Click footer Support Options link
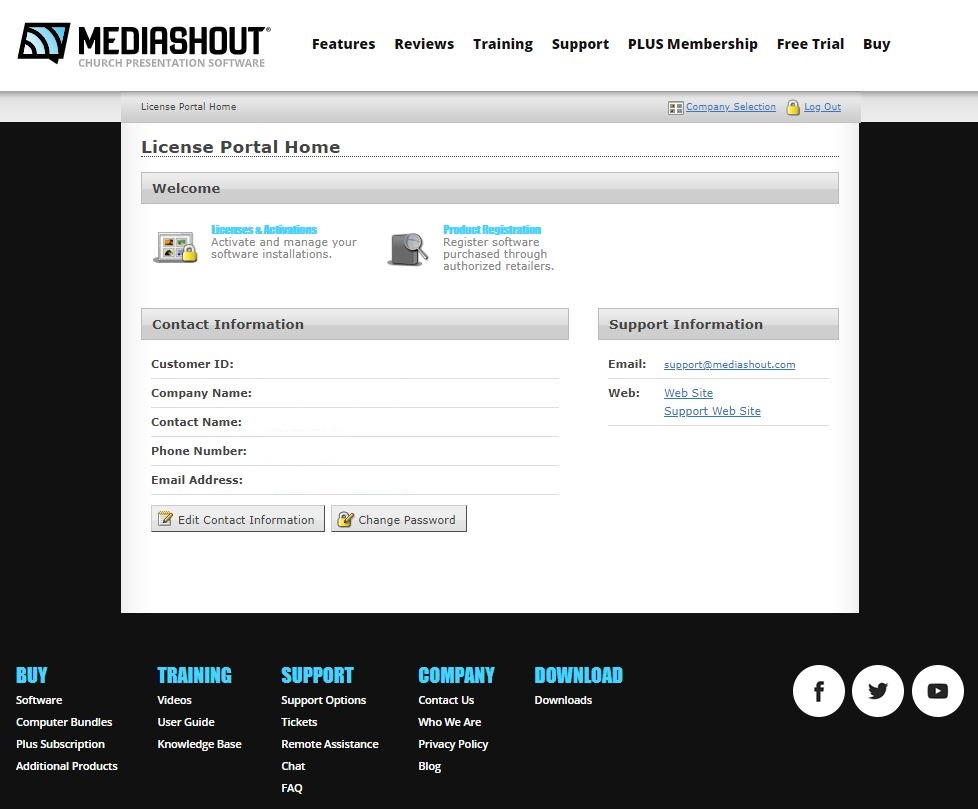This screenshot has height=809, width=978. point(323,700)
